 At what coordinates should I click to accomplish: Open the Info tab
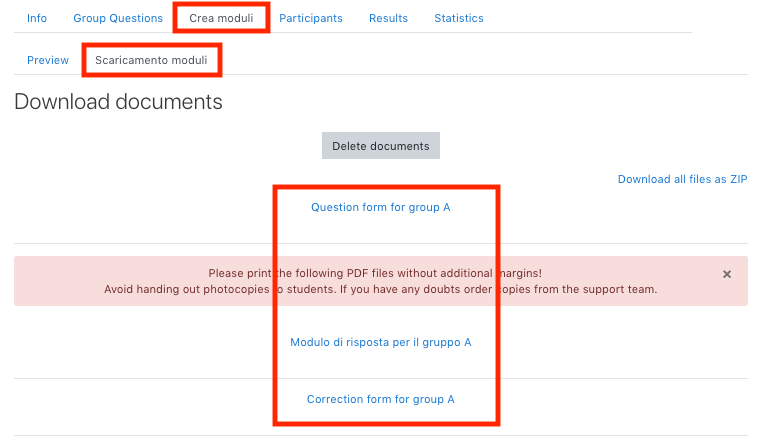pos(37,18)
